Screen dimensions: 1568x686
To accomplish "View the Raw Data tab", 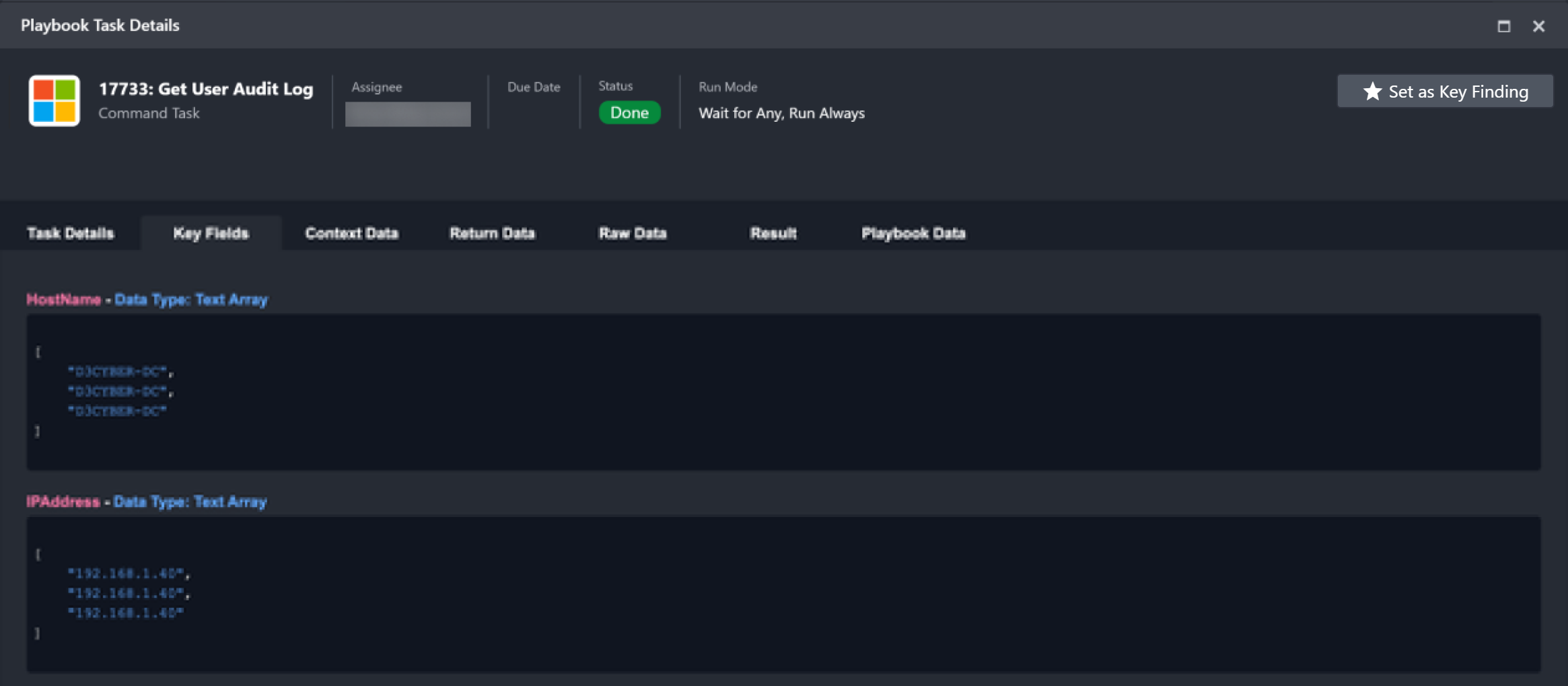I will (633, 234).
